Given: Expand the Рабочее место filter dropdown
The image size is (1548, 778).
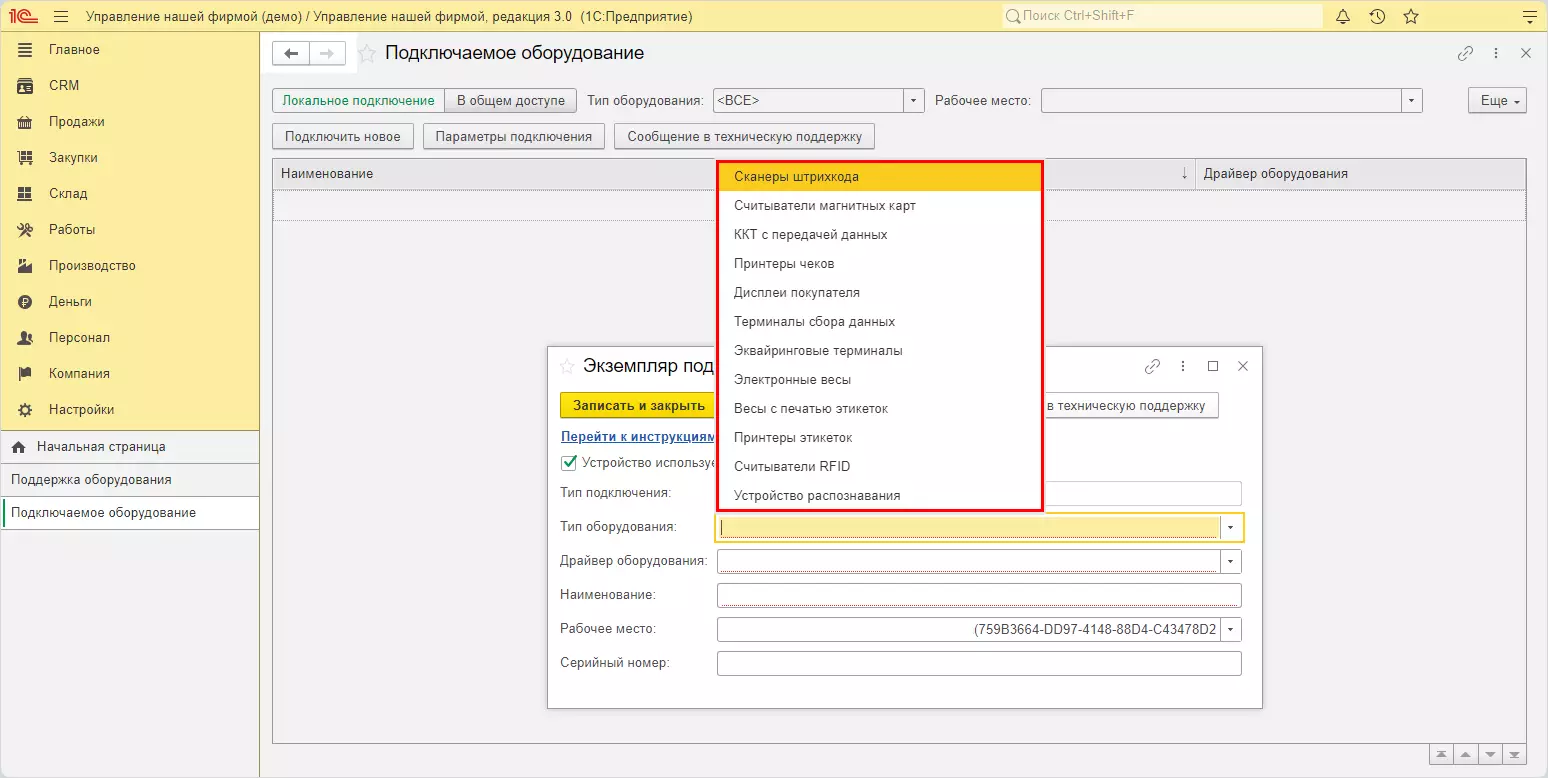Looking at the screenshot, I should 1411,100.
